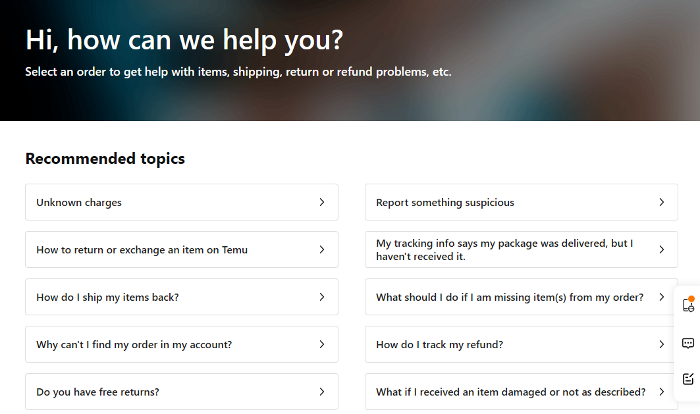Expand Why can't I find my order chevron
This screenshot has height=414, width=700.
pyautogui.click(x=322, y=344)
